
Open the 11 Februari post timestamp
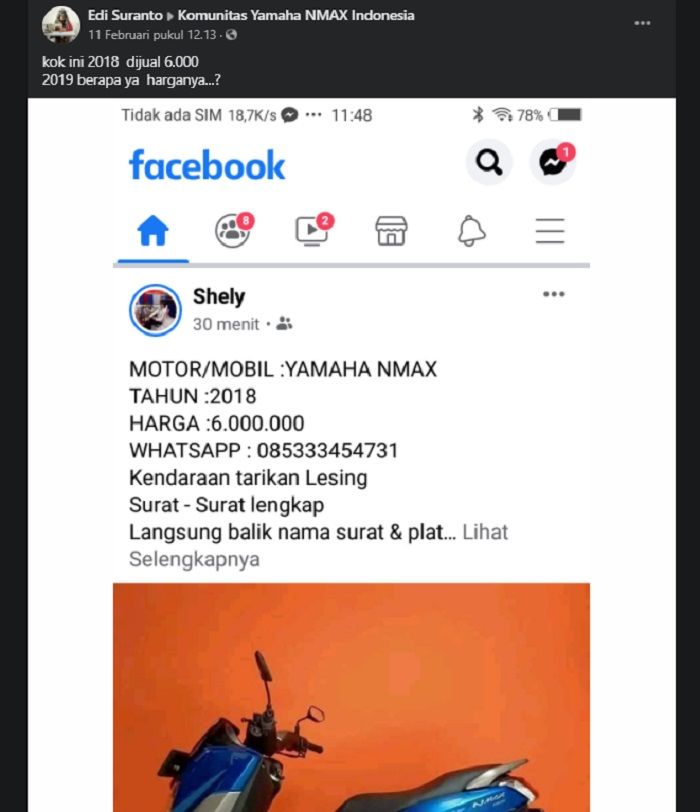pyautogui.click(x=152, y=35)
